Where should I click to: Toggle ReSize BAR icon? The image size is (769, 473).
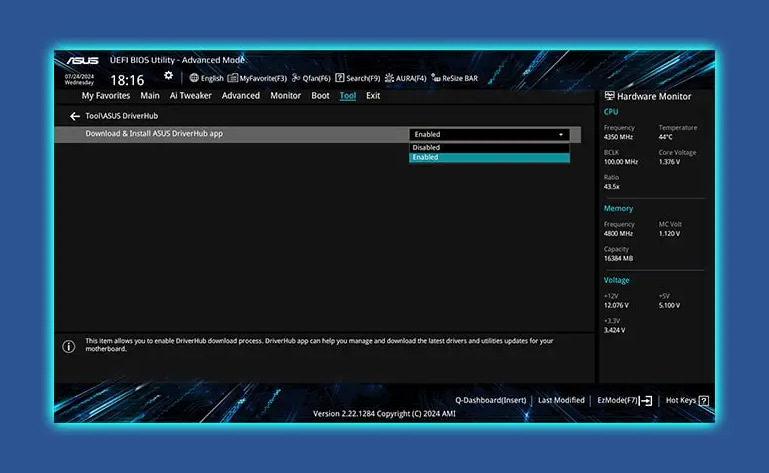[x=436, y=78]
